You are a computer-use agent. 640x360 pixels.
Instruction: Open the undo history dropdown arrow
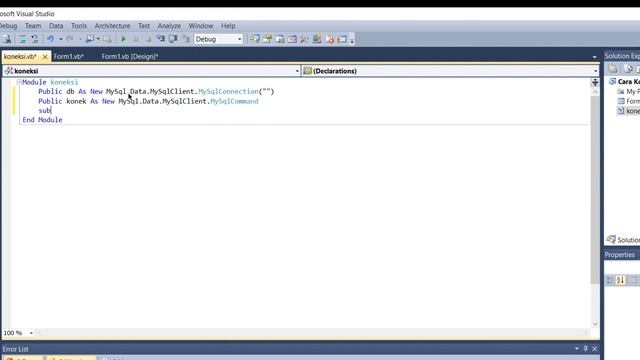pyautogui.click(x=60, y=39)
